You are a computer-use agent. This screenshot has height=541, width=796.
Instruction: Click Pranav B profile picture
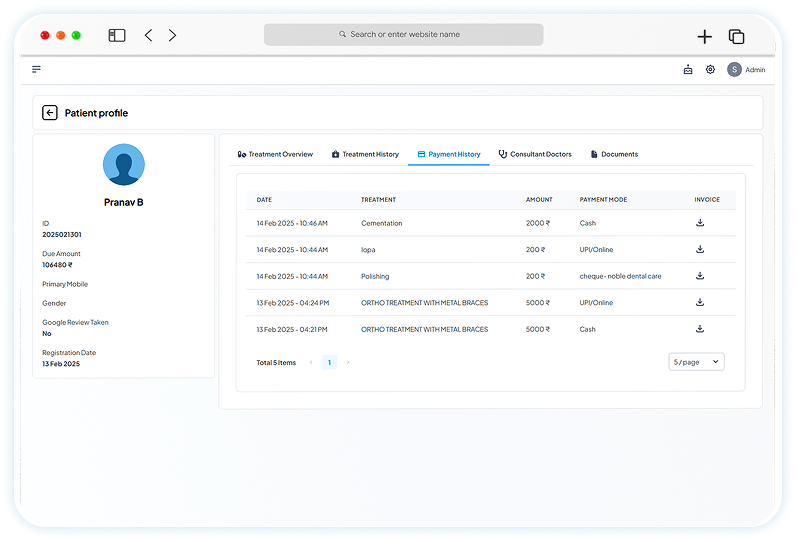[124, 164]
